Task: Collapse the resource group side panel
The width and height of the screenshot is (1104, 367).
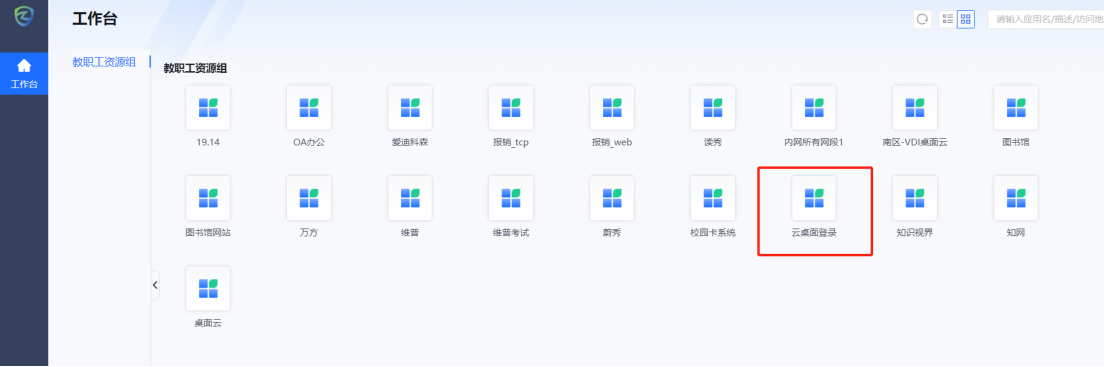Action: [x=155, y=285]
